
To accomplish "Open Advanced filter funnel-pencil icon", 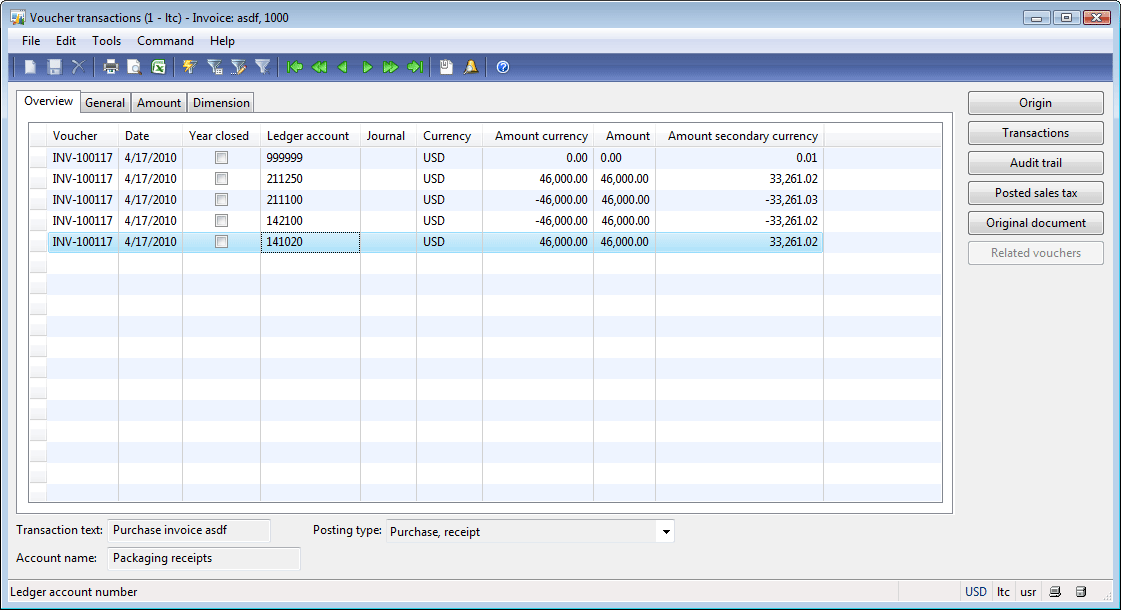I will tap(239, 67).
